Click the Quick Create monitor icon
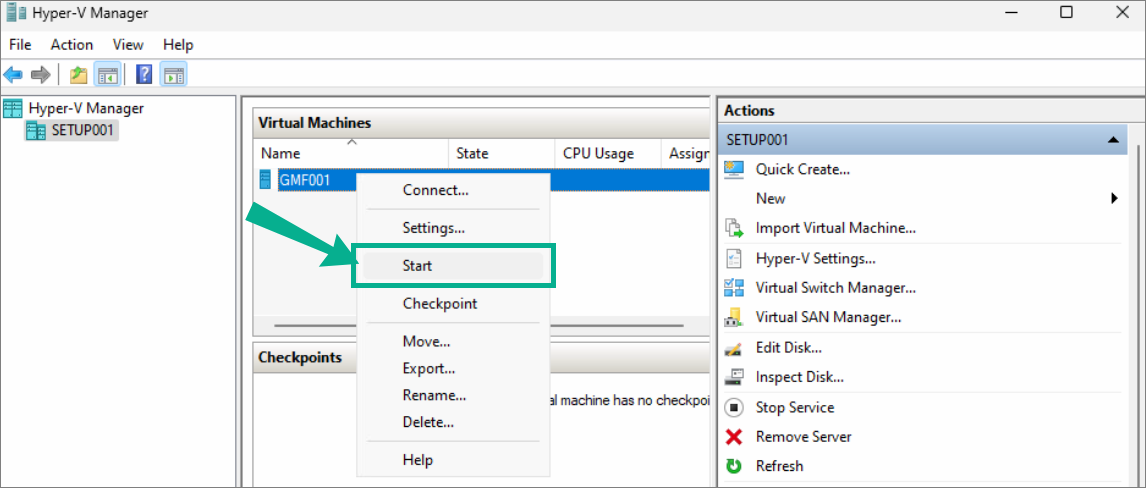 (734, 169)
